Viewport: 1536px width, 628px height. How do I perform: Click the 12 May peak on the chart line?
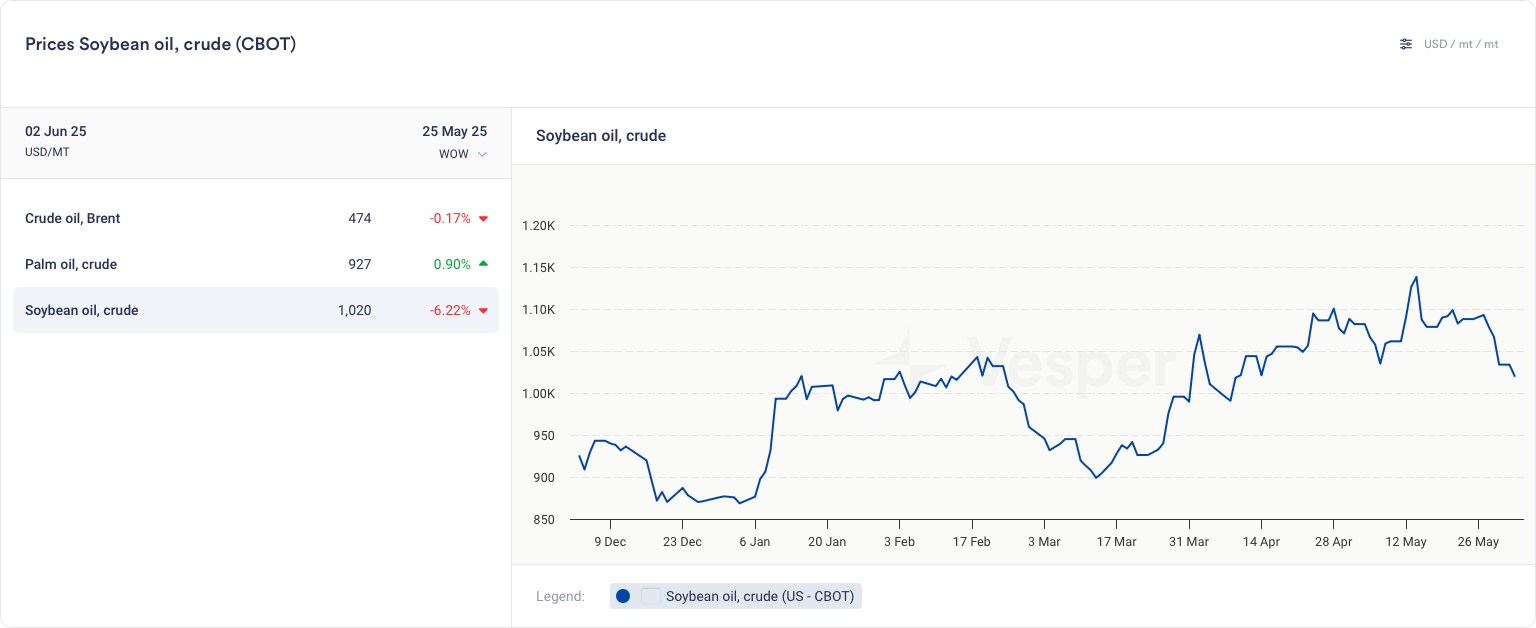(1416, 278)
